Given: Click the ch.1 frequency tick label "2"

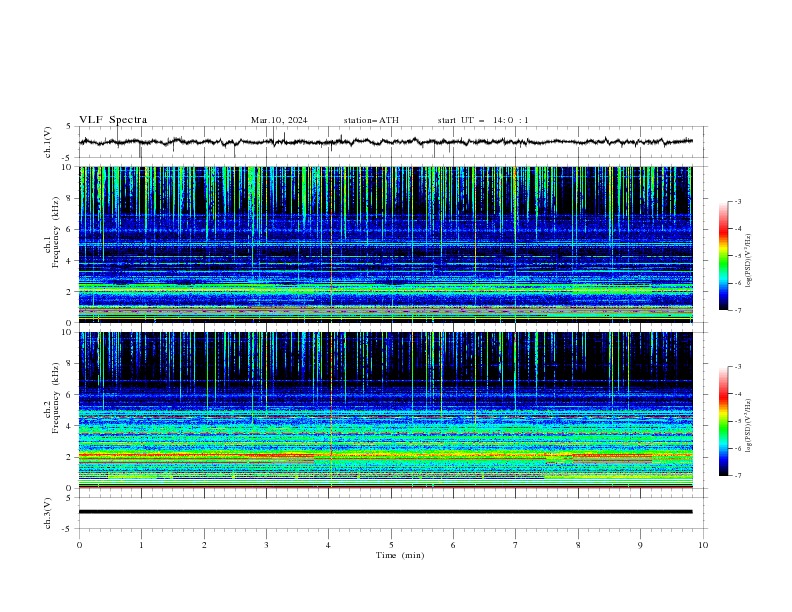Looking at the screenshot, I should (70, 291).
